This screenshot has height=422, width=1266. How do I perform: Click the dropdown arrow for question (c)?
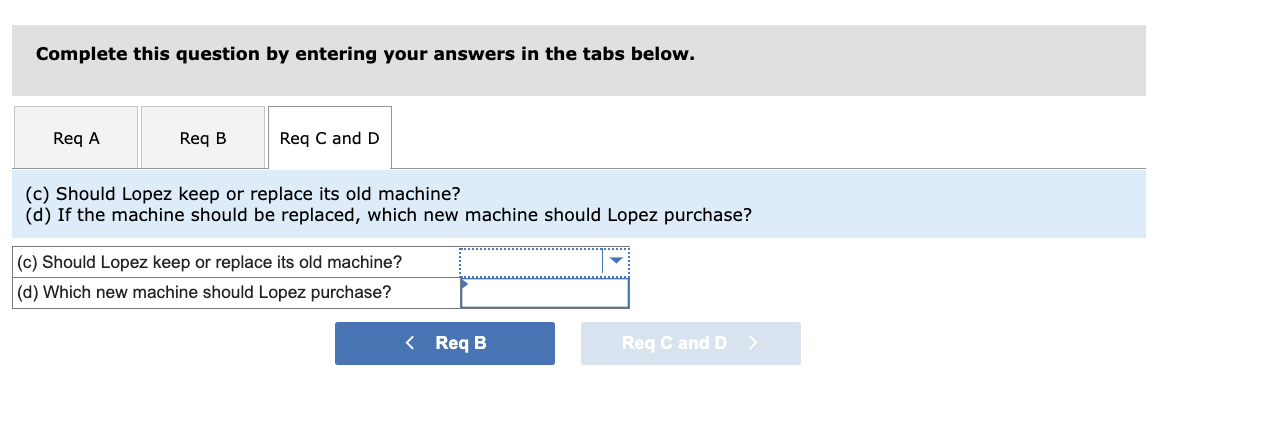tap(616, 262)
